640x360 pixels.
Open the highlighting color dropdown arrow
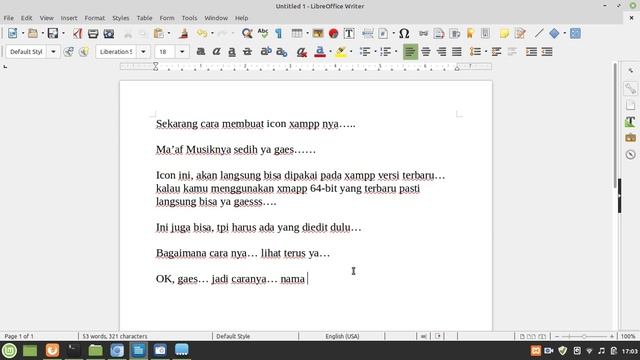tap(351, 52)
